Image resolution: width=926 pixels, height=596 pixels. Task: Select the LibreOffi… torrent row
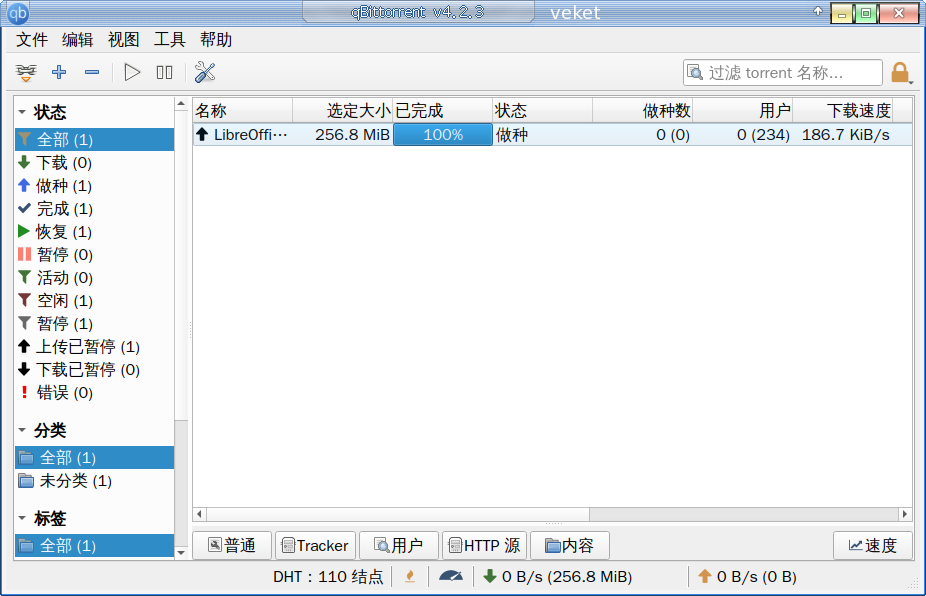click(552, 135)
